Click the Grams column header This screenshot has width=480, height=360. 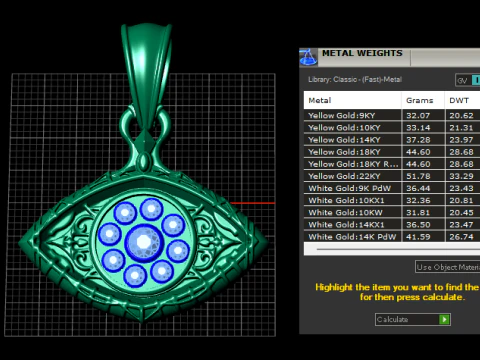(423, 100)
